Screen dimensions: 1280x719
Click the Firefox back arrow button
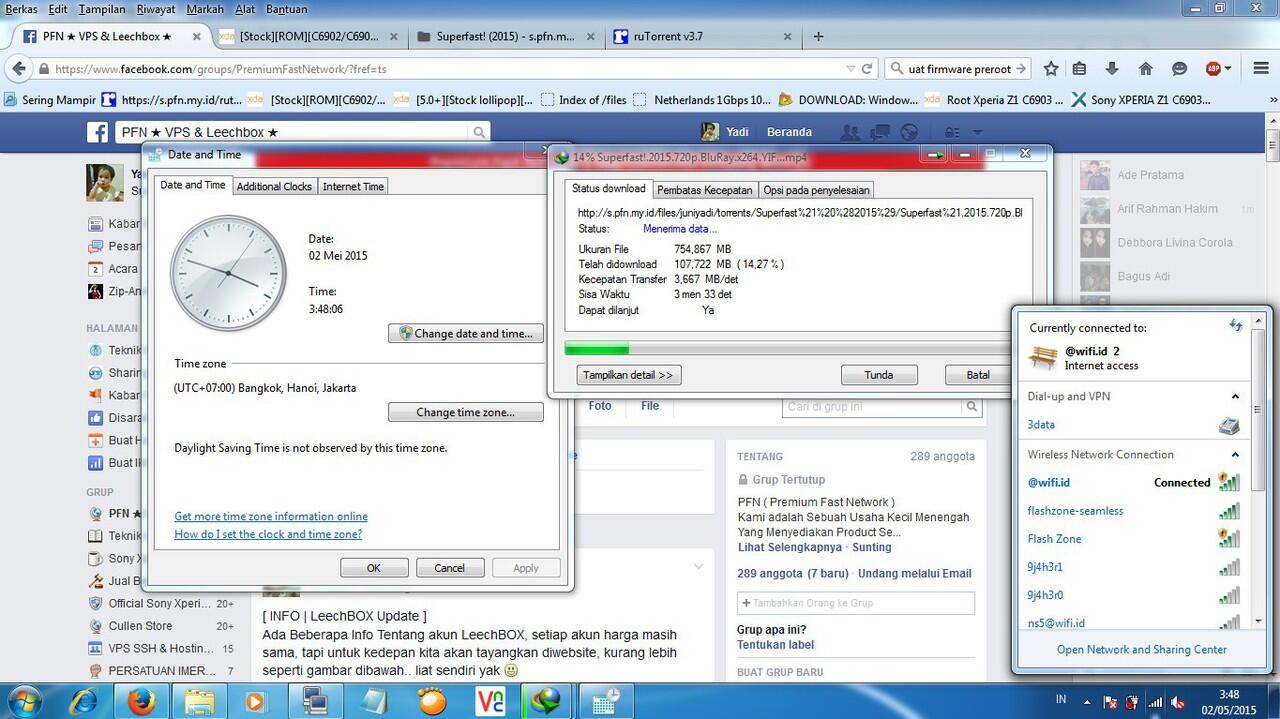pos(17,69)
